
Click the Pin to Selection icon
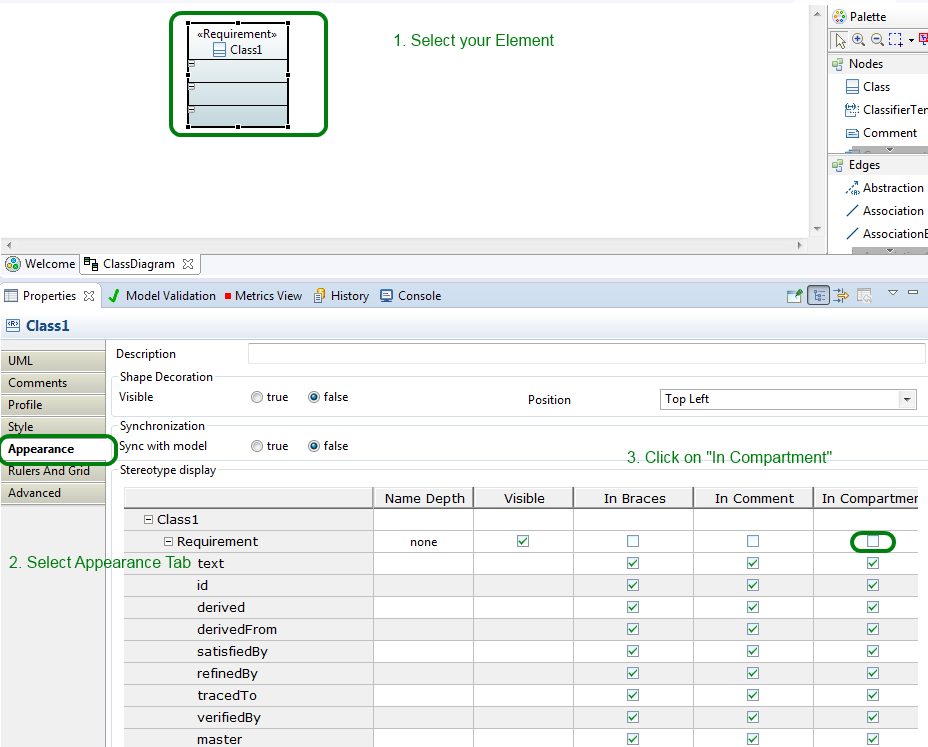[794, 296]
